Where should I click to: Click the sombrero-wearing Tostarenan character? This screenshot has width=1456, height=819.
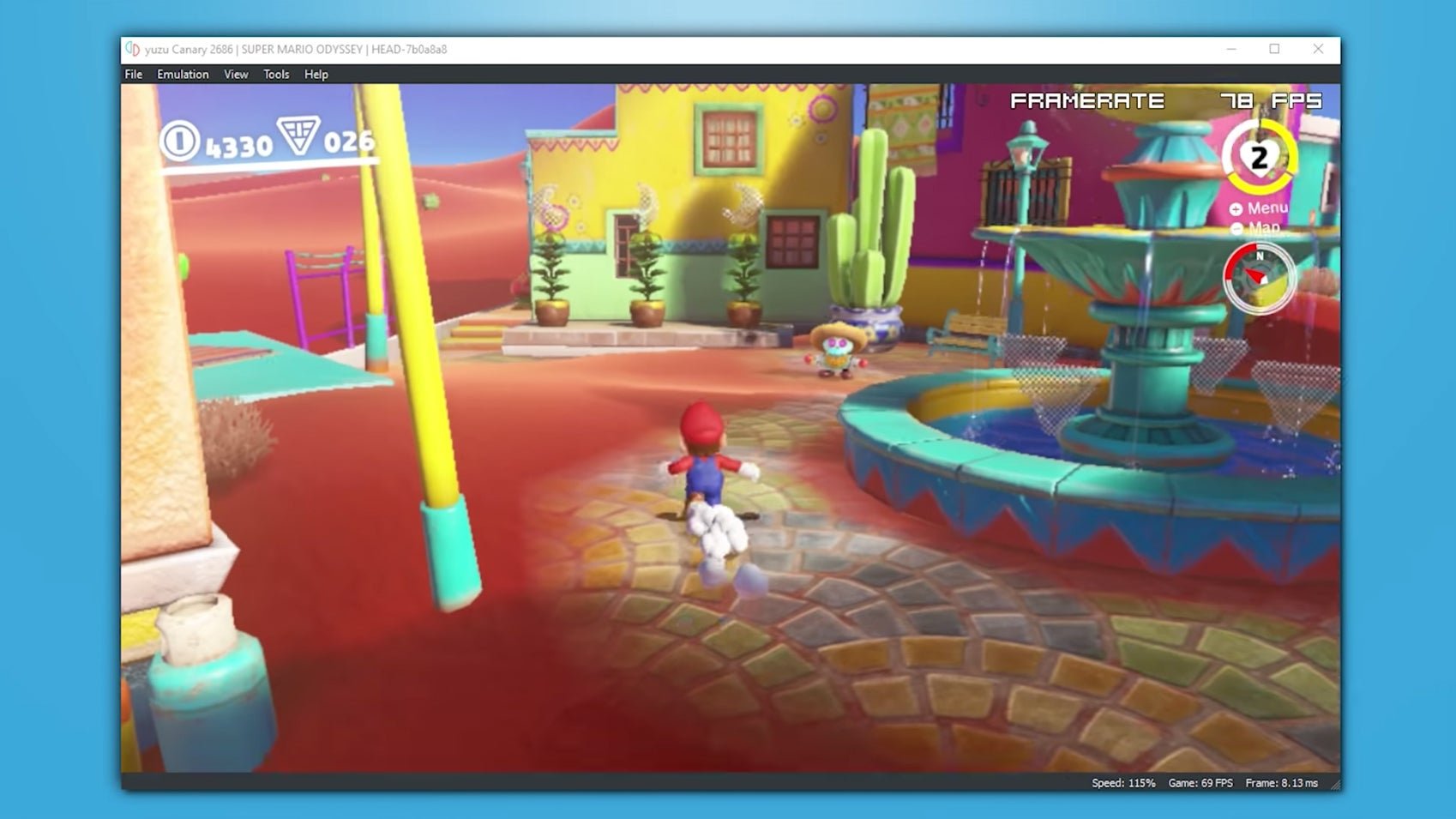pos(837,350)
